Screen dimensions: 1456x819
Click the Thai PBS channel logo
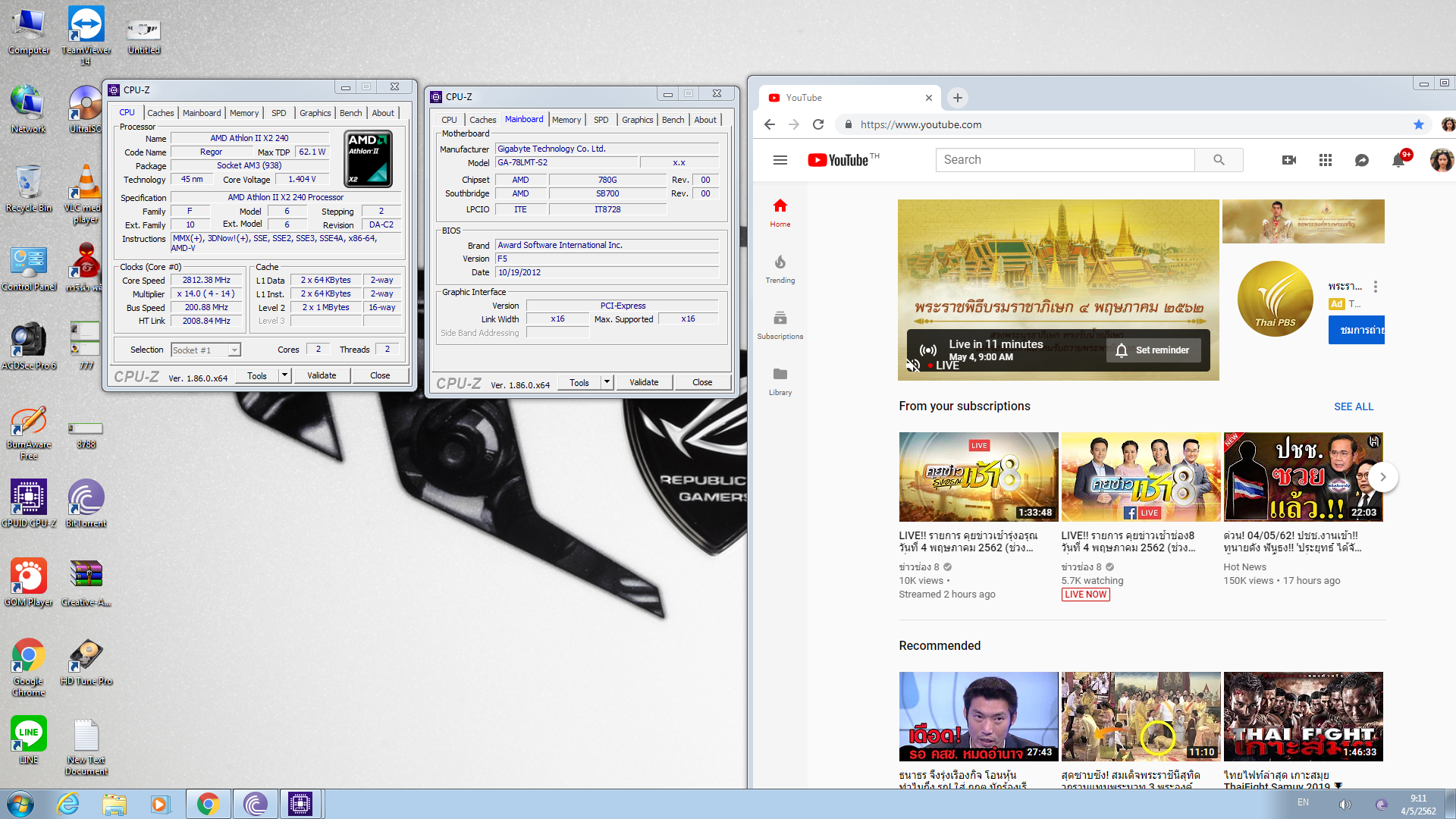[1276, 299]
